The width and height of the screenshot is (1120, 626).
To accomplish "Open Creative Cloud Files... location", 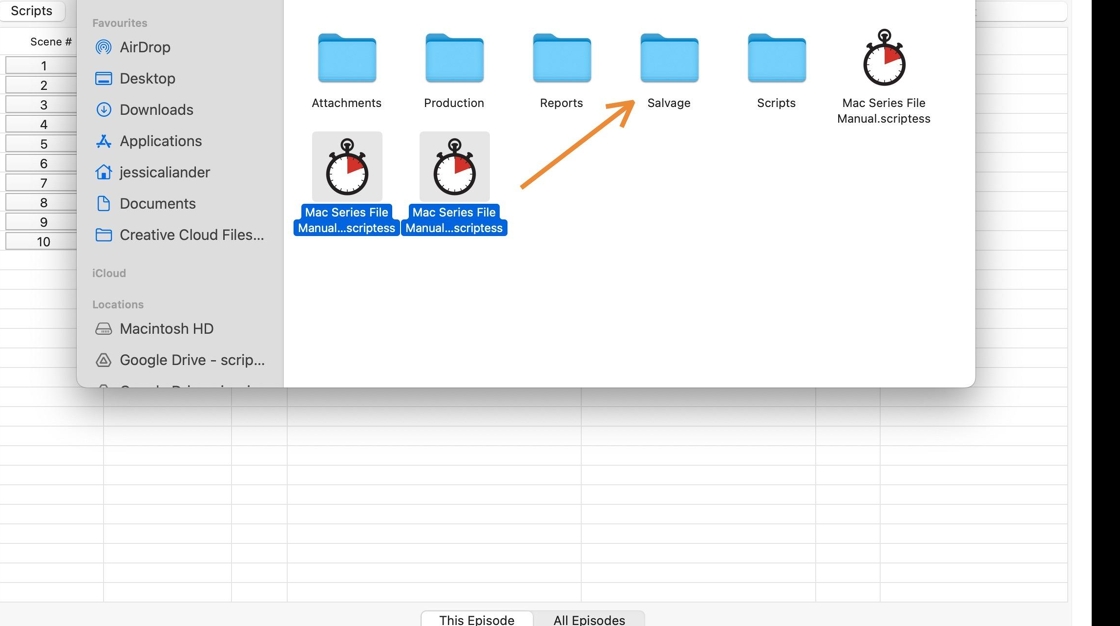I will (192, 235).
